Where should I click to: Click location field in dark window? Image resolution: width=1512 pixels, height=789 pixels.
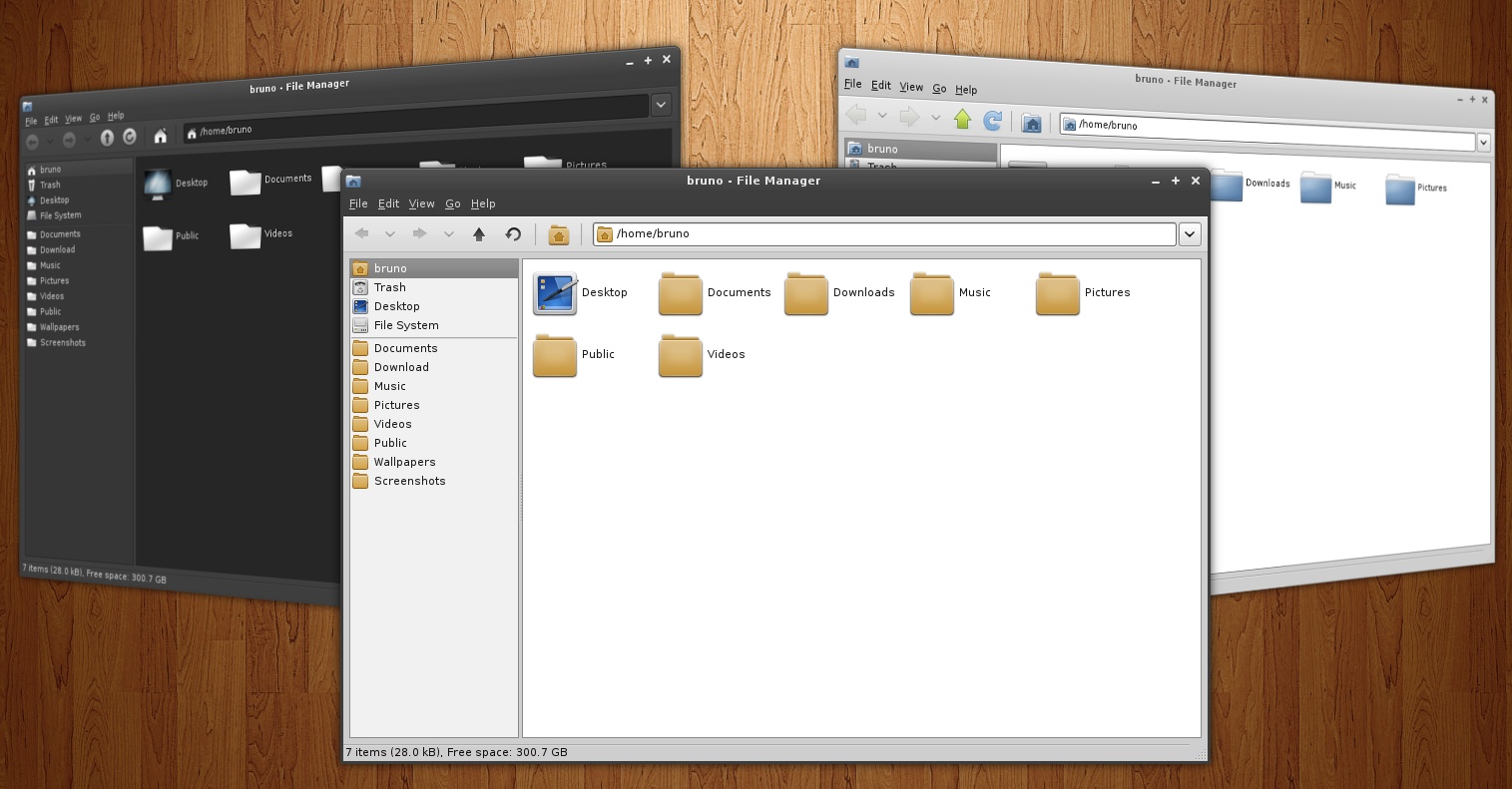click(x=414, y=120)
